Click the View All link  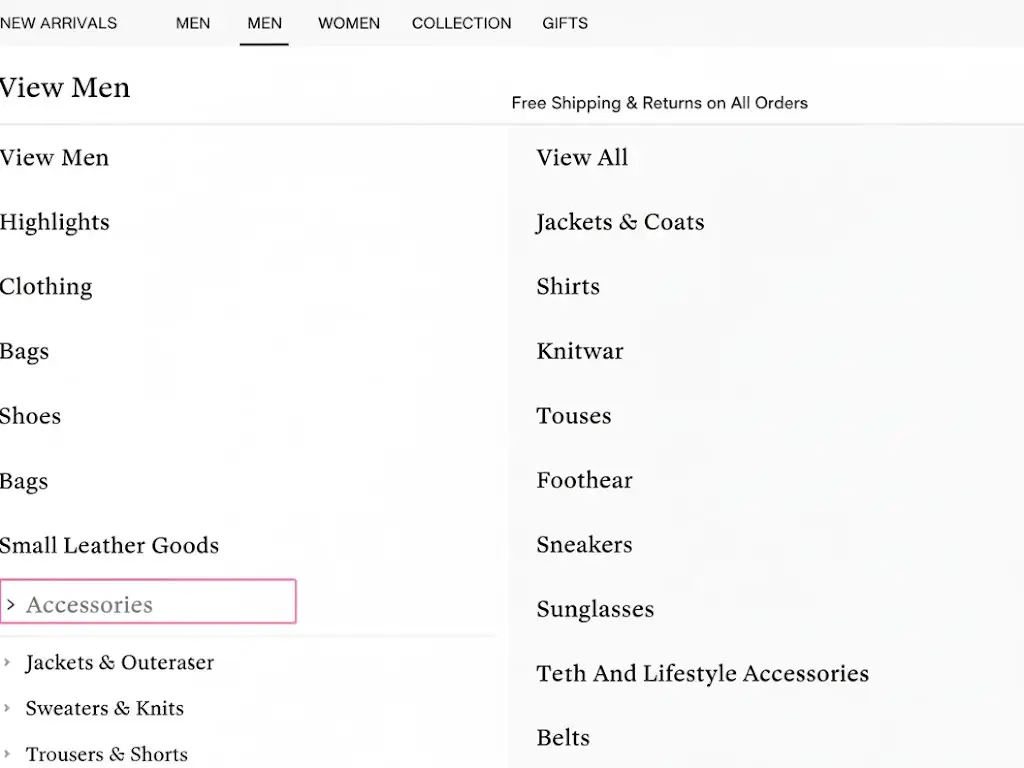click(x=582, y=157)
